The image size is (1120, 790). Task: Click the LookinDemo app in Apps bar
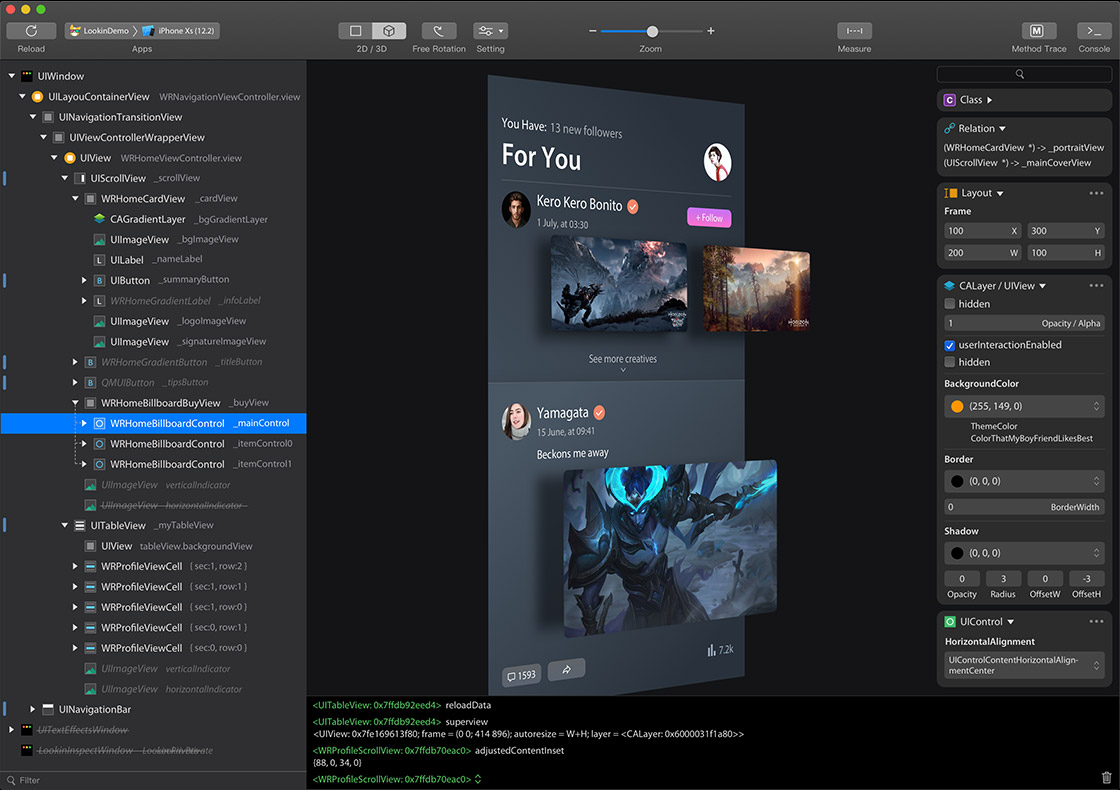pos(100,30)
